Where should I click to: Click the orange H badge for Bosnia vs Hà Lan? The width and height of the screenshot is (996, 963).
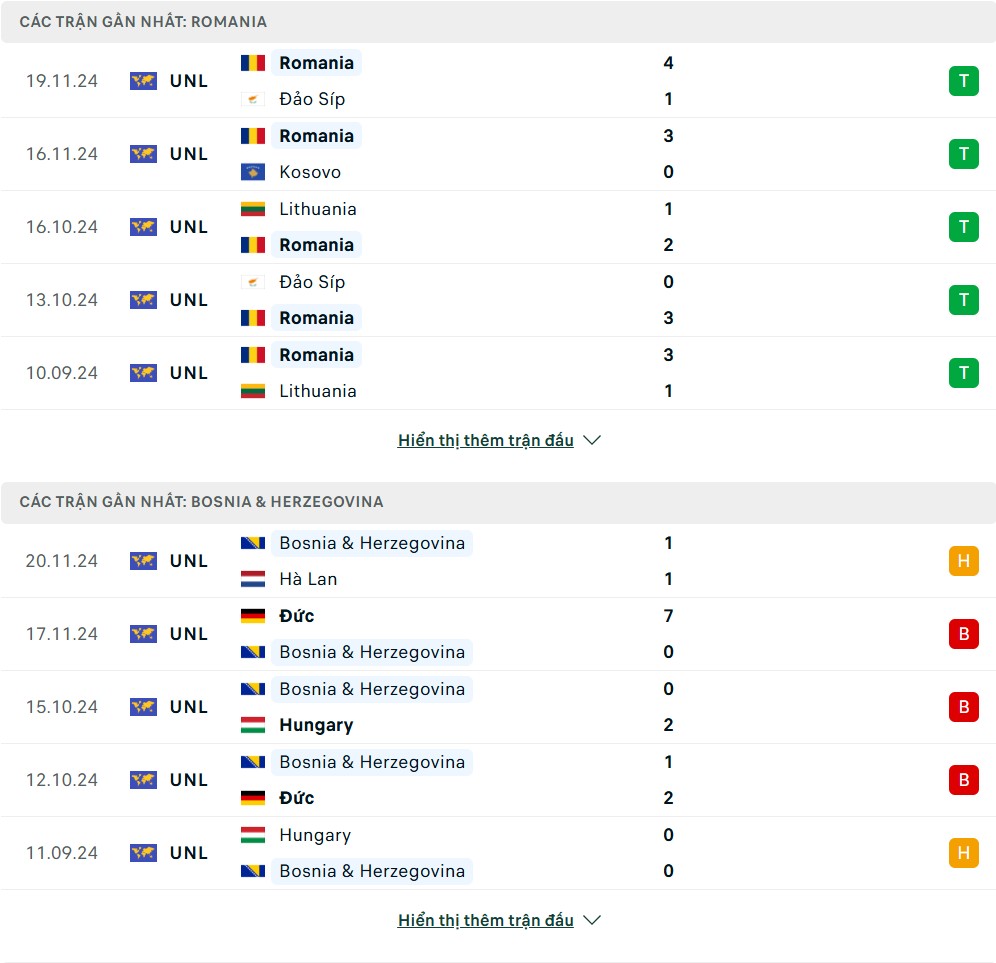pos(963,560)
